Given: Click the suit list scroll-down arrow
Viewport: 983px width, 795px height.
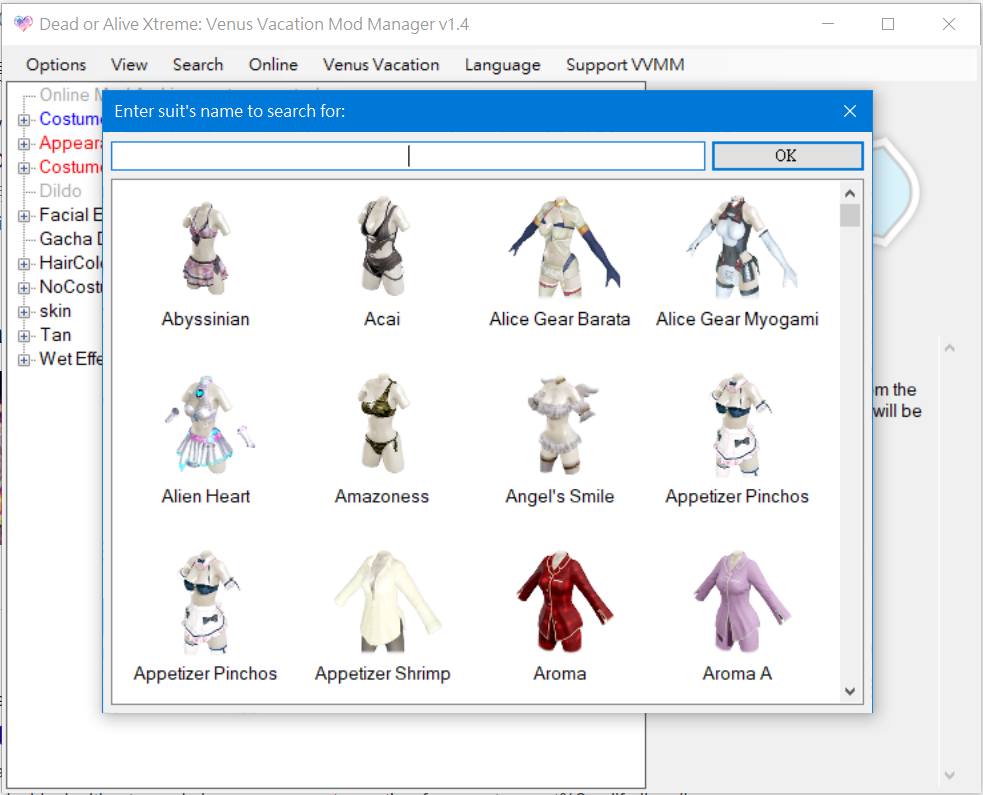Looking at the screenshot, I should 850,692.
